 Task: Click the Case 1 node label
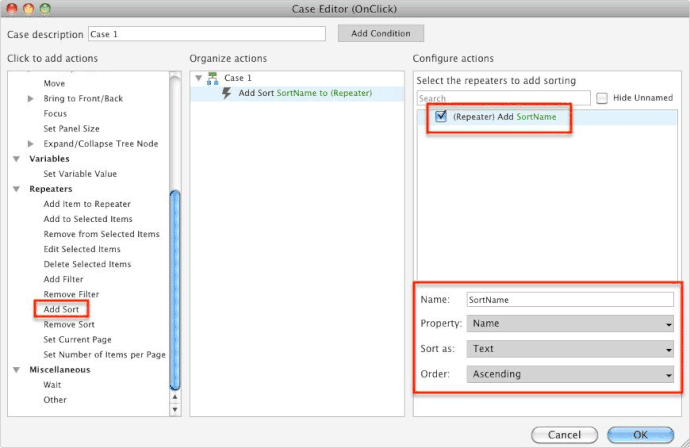238,78
